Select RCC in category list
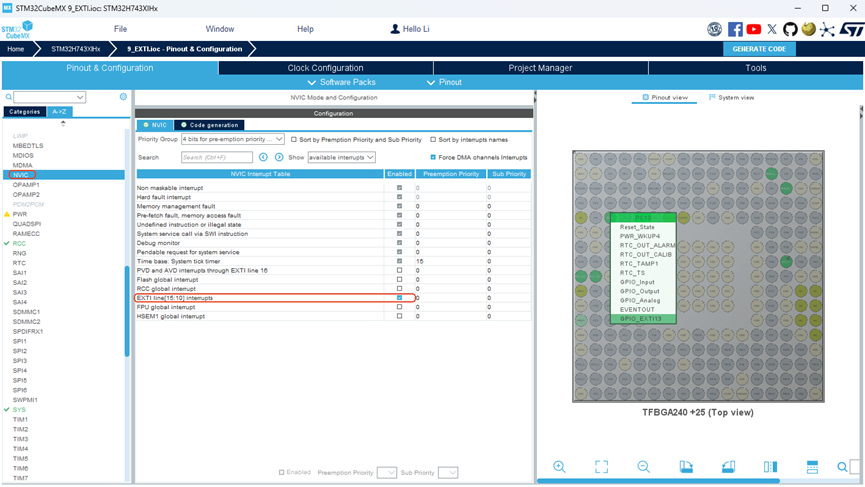The image size is (865, 487). click(19, 243)
